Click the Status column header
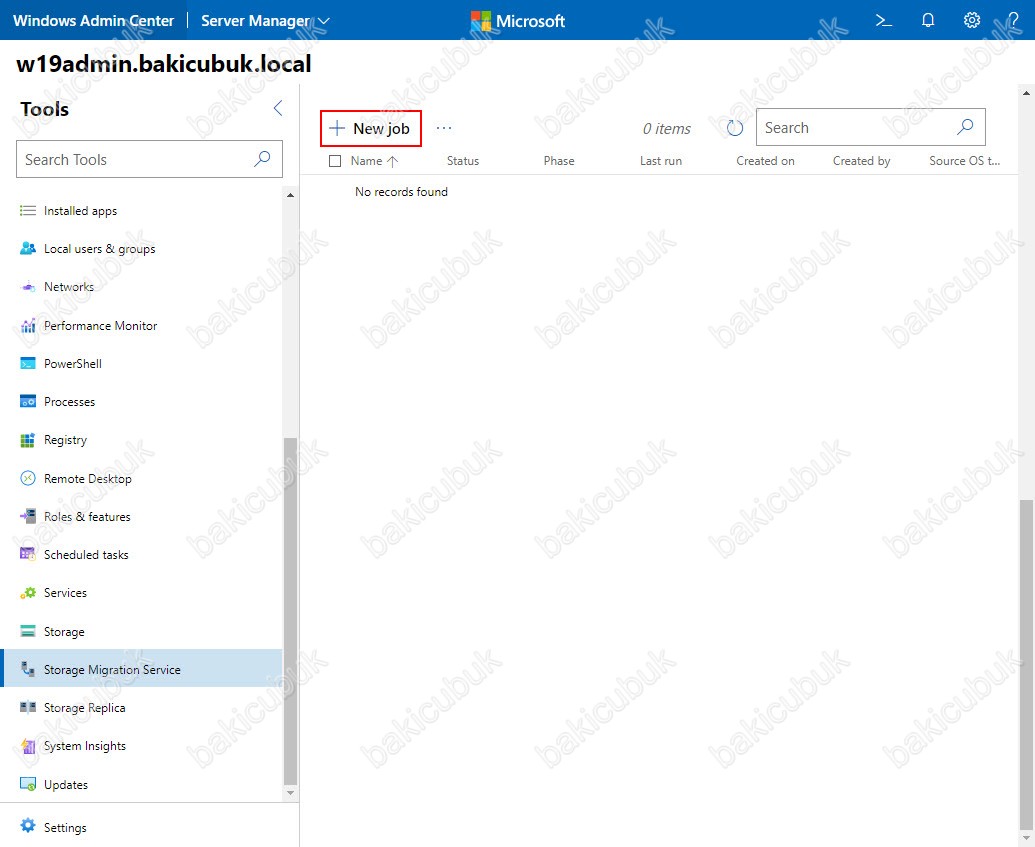Image resolution: width=1035 pixels, height=847 pixels. (463, 161)
